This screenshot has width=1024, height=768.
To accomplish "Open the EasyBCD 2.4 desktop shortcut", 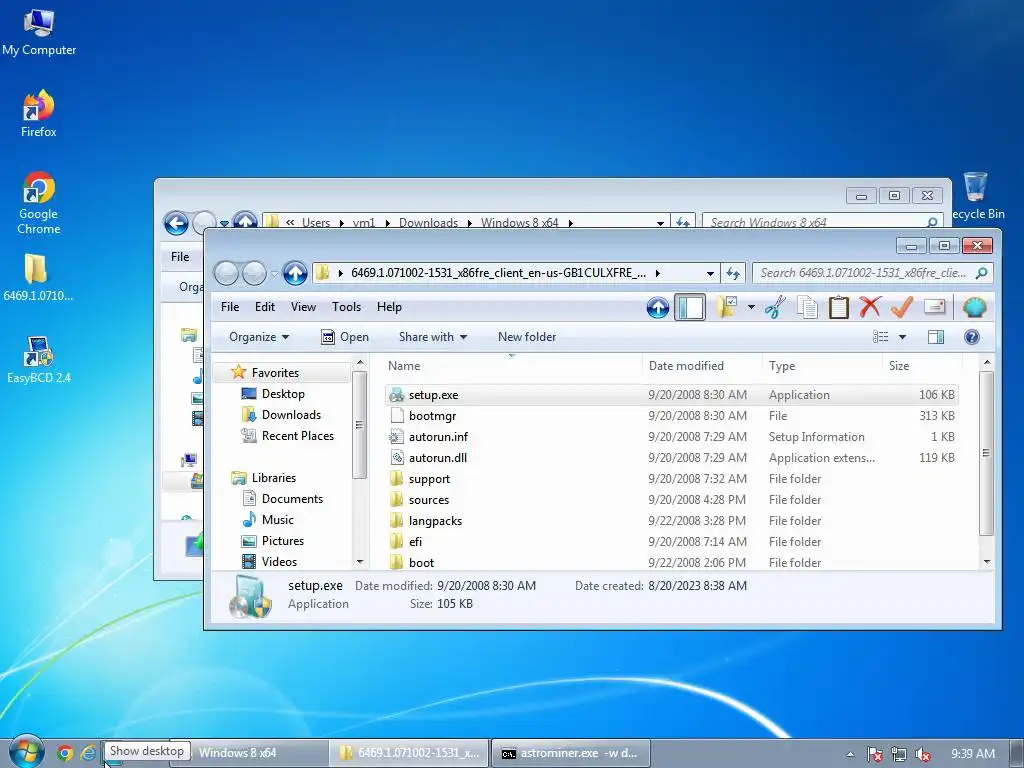I will pos(39,360).
